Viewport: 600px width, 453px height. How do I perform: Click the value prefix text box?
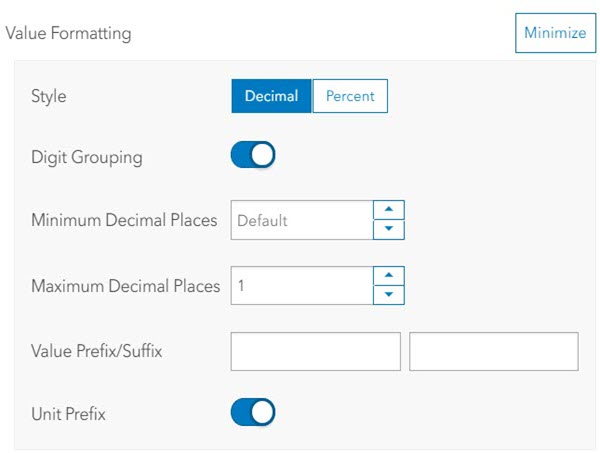coord(315,352)
